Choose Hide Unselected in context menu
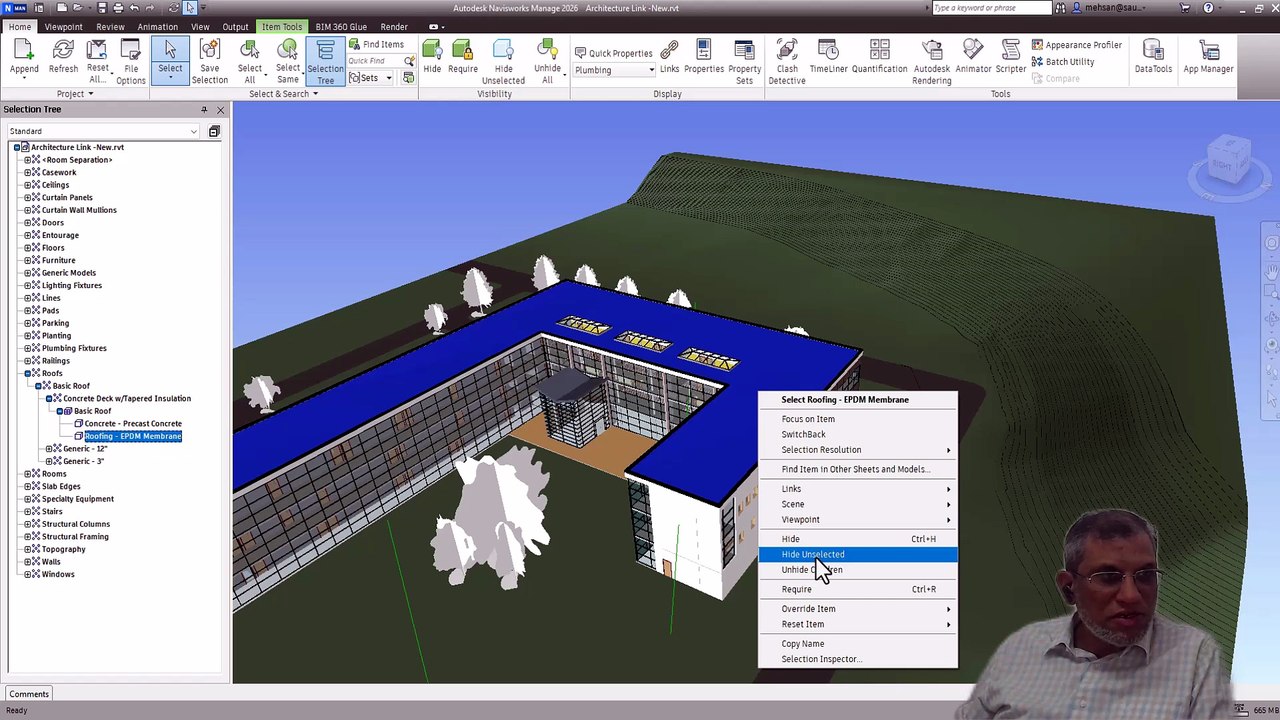Viewport: 1280px width, 720px height. pyautogui.click(x=857, y=554)
